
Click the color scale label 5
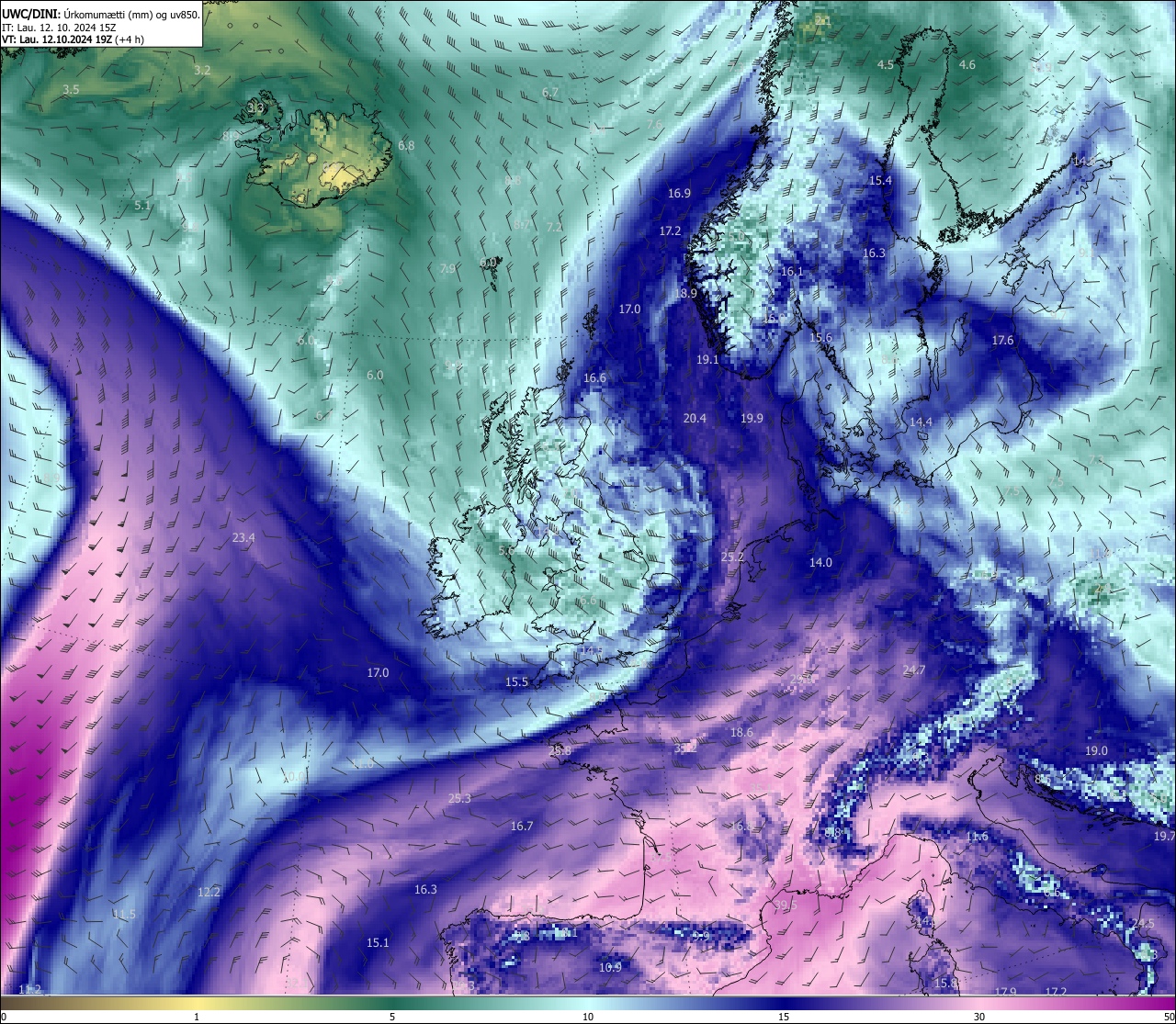pos(392,1017)
